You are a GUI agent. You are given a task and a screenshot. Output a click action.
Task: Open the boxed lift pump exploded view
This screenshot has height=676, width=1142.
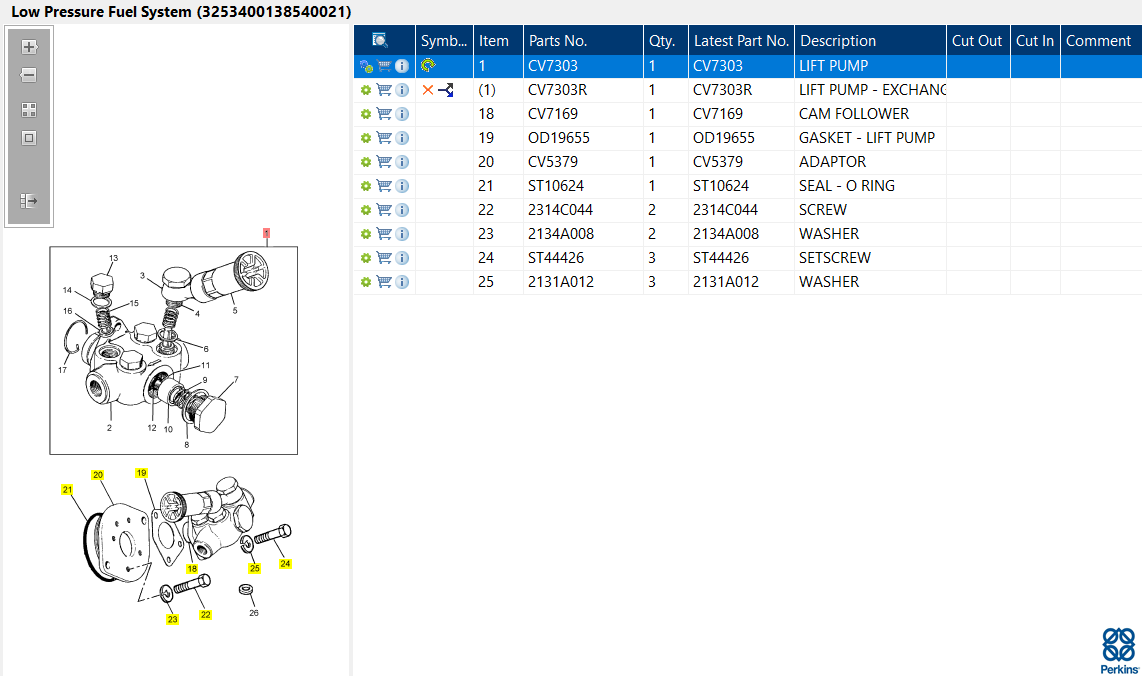(x=173, y=350)
